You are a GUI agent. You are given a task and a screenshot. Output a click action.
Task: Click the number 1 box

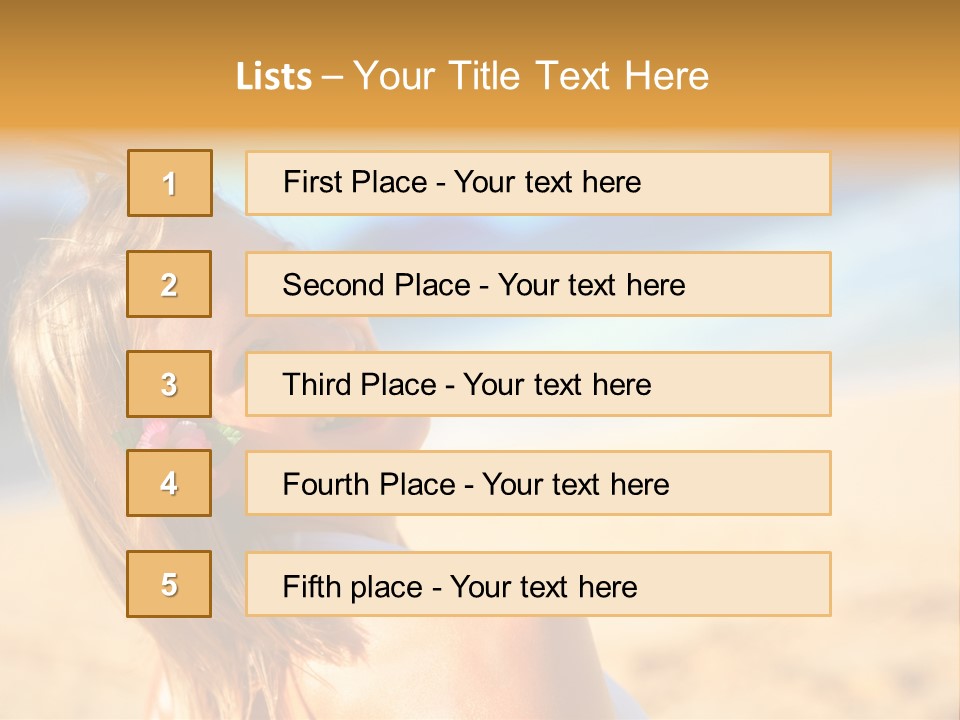(169, 183)
